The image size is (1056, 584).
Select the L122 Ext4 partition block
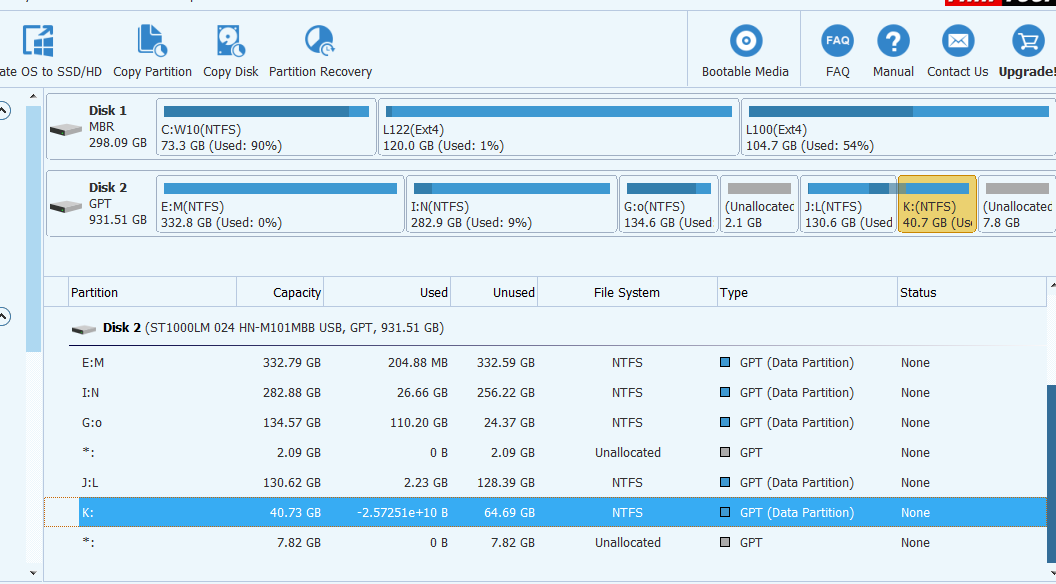(558, 127)
